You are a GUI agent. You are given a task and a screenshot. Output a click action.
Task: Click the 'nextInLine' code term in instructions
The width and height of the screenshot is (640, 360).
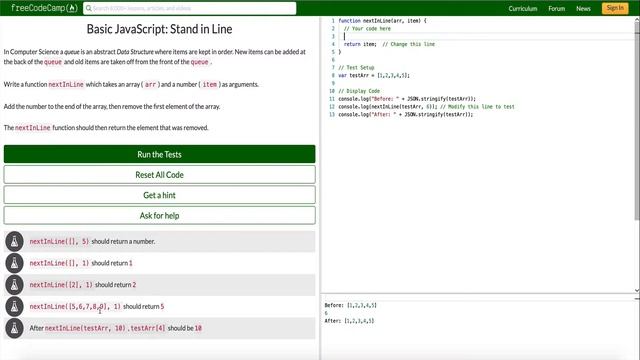tap(66, 84)
